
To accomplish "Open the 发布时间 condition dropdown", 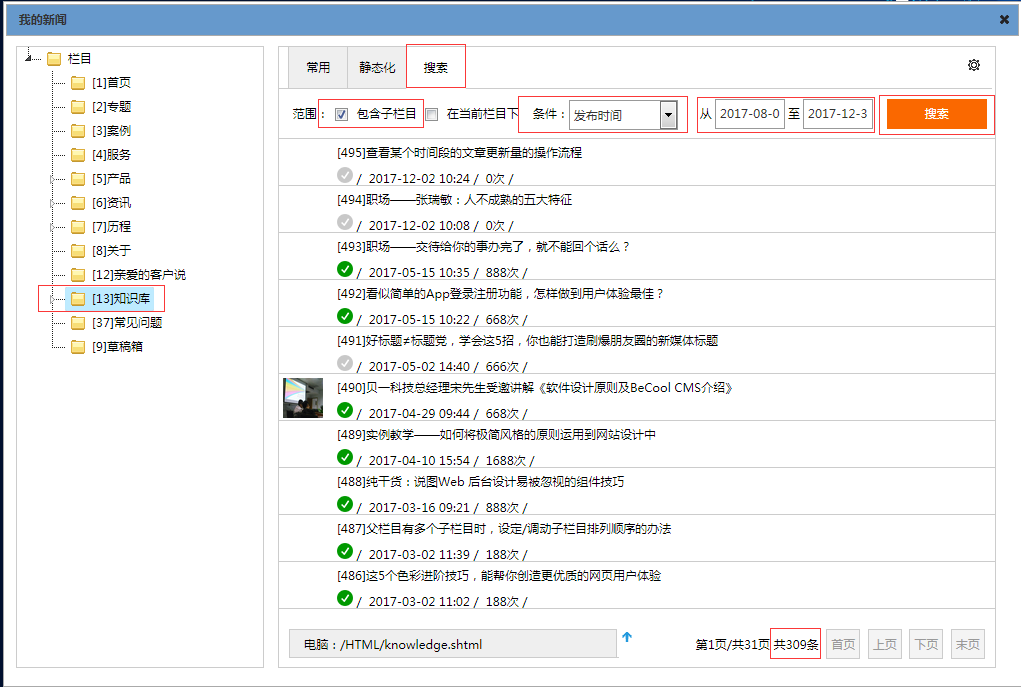I will (668, 115).
